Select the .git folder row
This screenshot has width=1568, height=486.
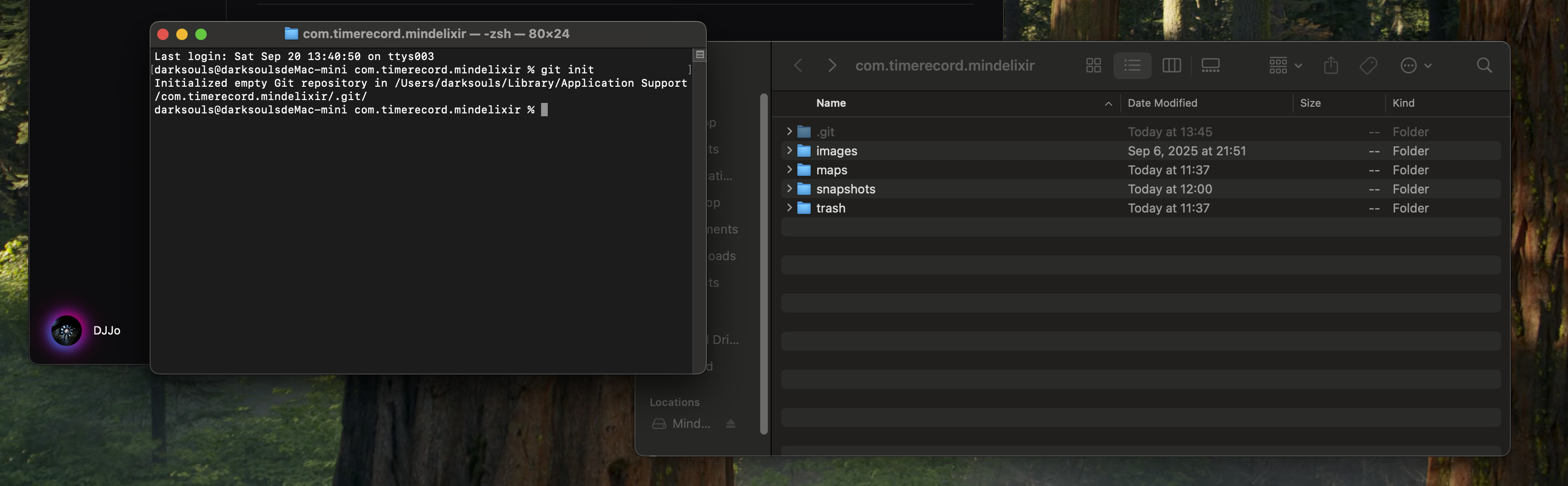coord(1141,132)
